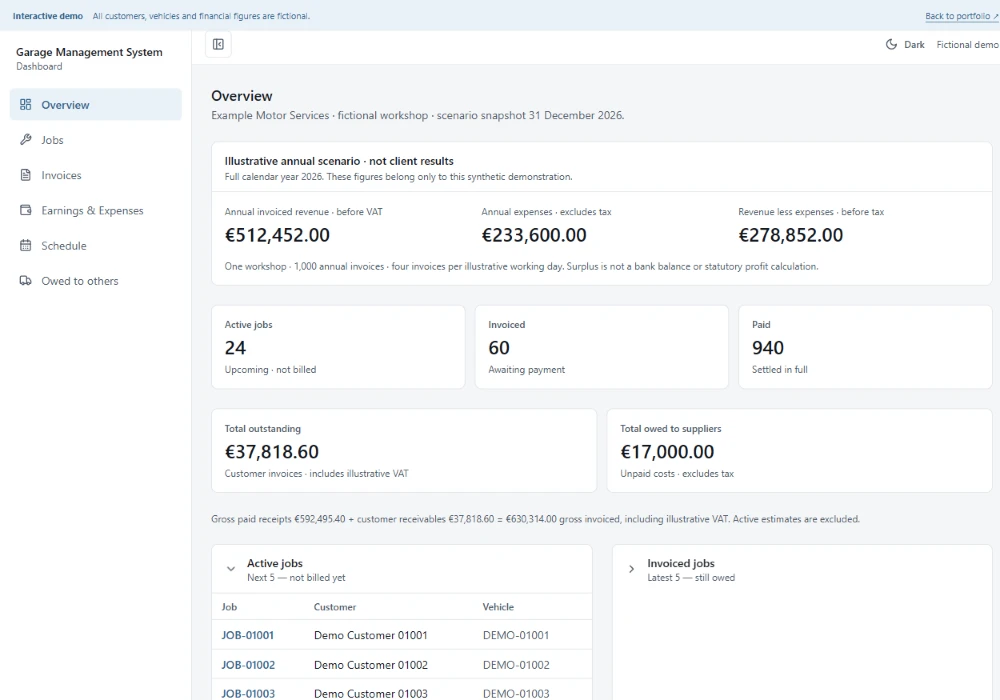The width and height of the screenshot is (1000, 700).
Task: Click the Owed to others truck icon
Action: [x=26, y=281]
